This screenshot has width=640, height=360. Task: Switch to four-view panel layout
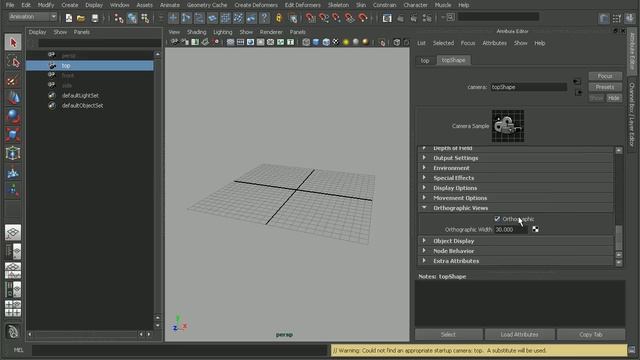pyautogui.click(x=13, y=309)
